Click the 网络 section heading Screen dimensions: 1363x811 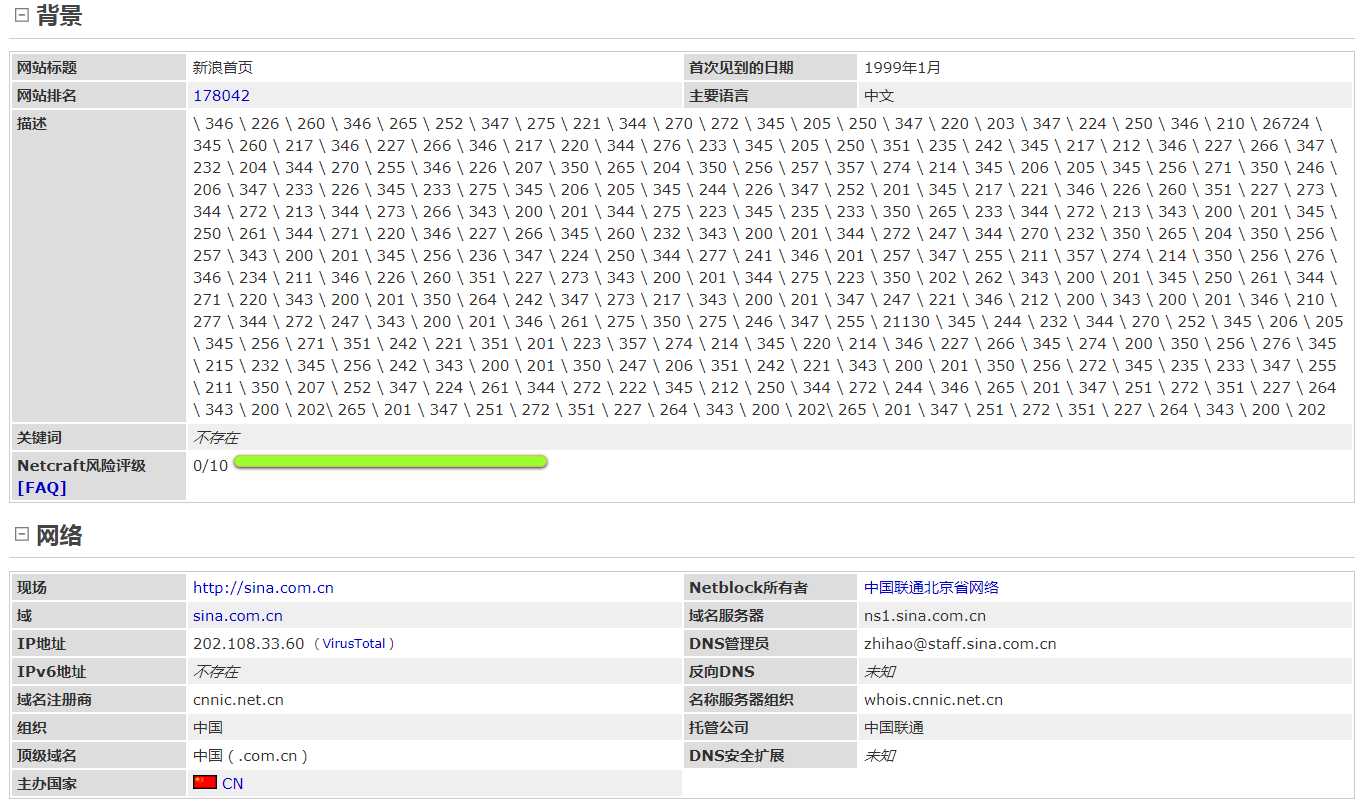tap(59, 535)
